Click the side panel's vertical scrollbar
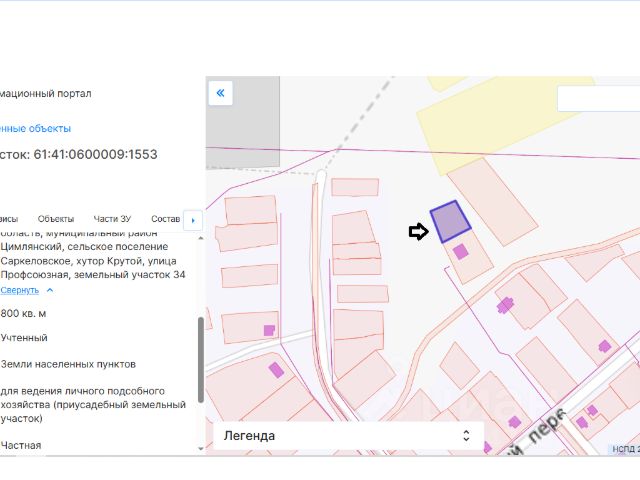The width and height of the screenshot is (640, 480). point(200,360)
